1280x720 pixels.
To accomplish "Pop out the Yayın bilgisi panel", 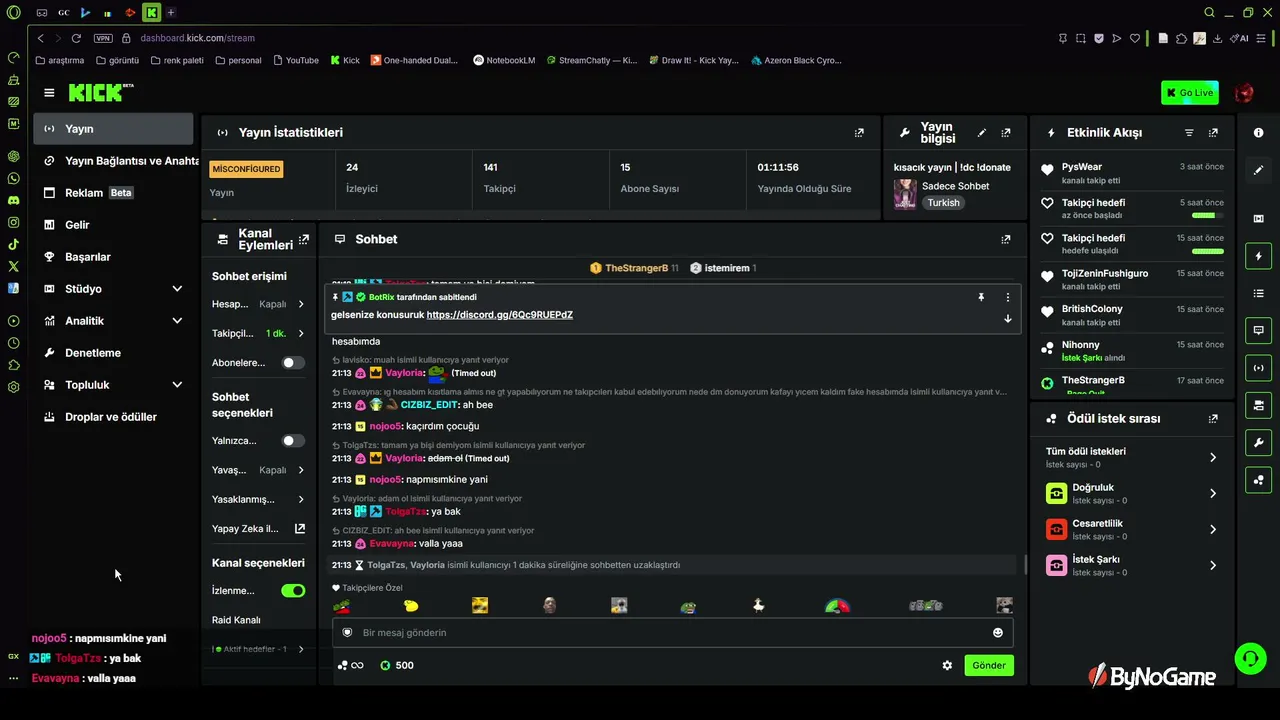I will tap(1006, 133).
